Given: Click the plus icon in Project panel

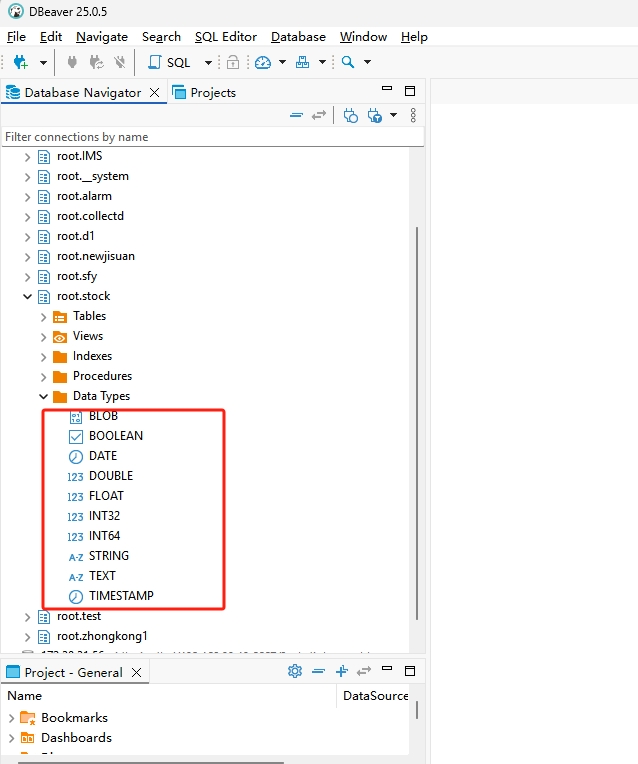Looking at the screenshot, I should coord(342,671).
